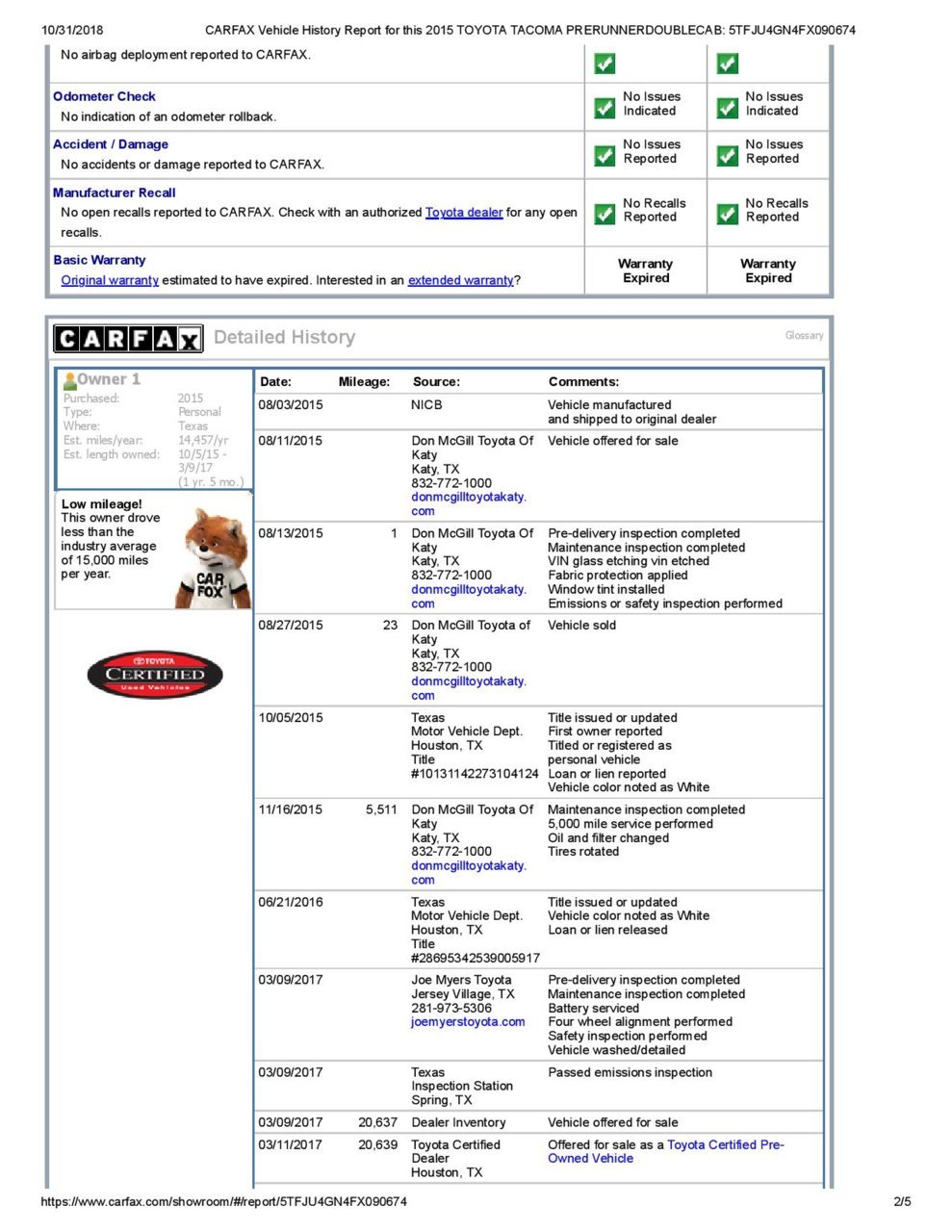Follow the Original warranty link

tap(110, 280)
